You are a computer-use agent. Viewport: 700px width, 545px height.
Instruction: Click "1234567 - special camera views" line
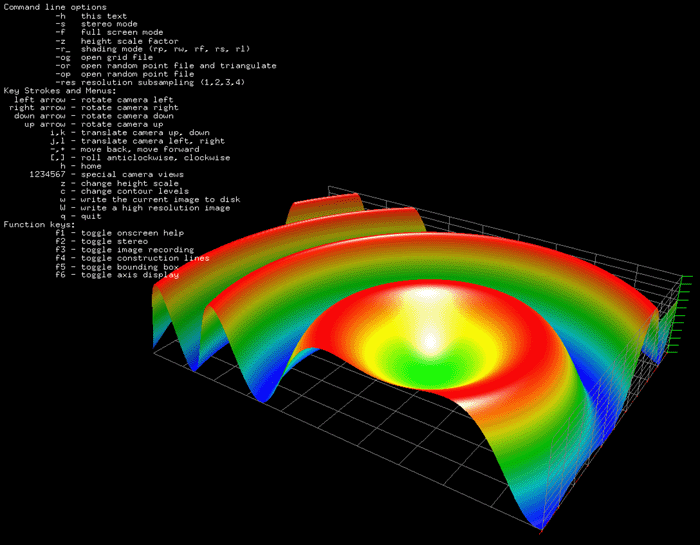[x=107, y=175]
